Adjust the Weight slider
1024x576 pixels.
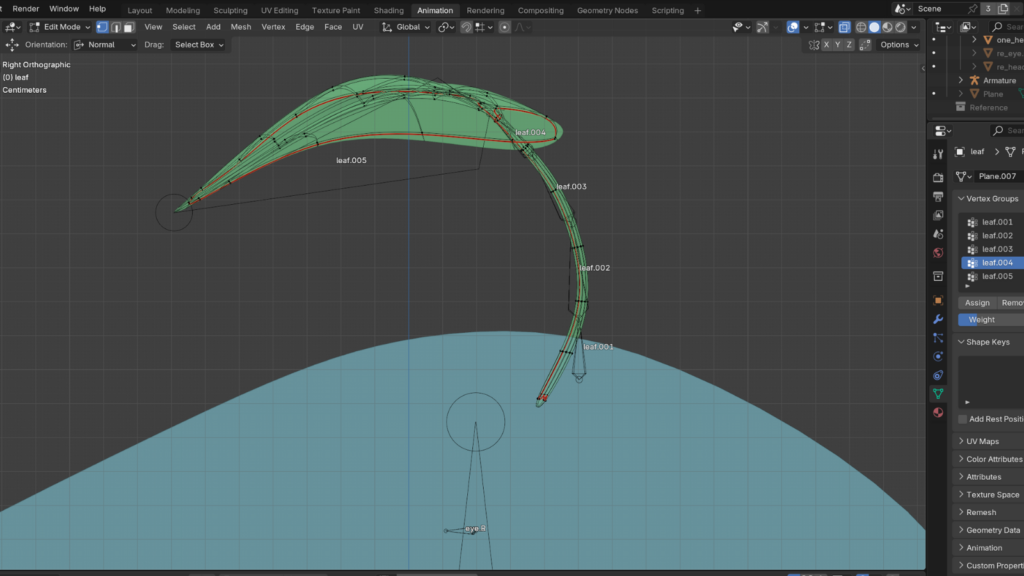(991, 319)
